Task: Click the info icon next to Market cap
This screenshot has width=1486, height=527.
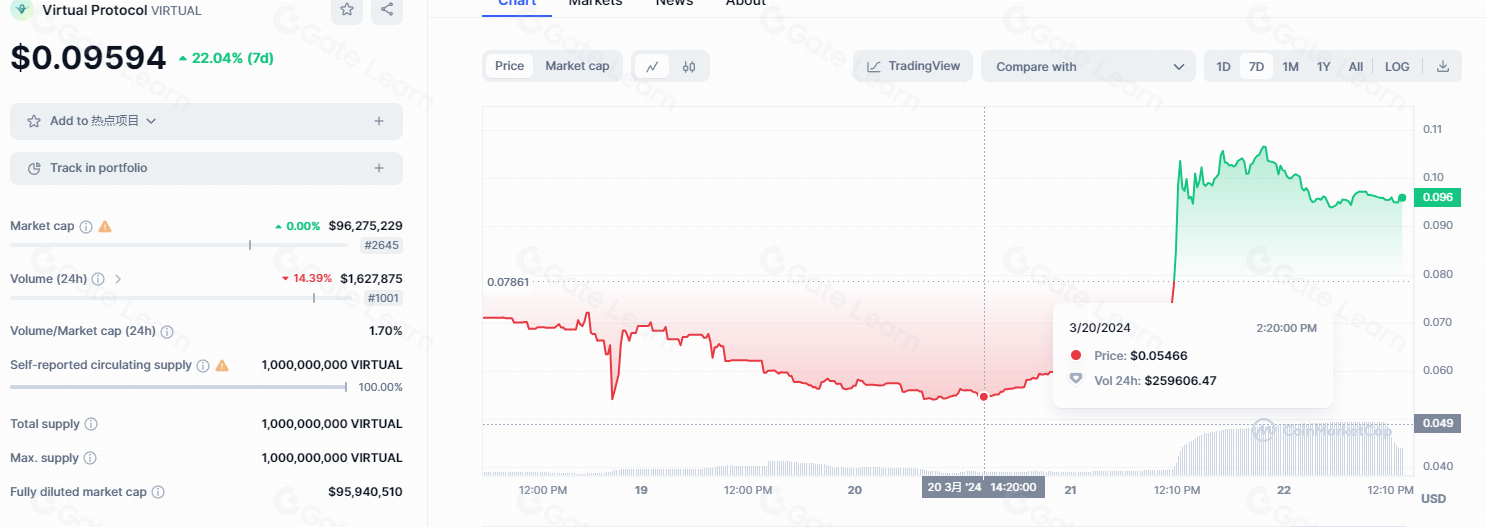Action: [86, 227]
